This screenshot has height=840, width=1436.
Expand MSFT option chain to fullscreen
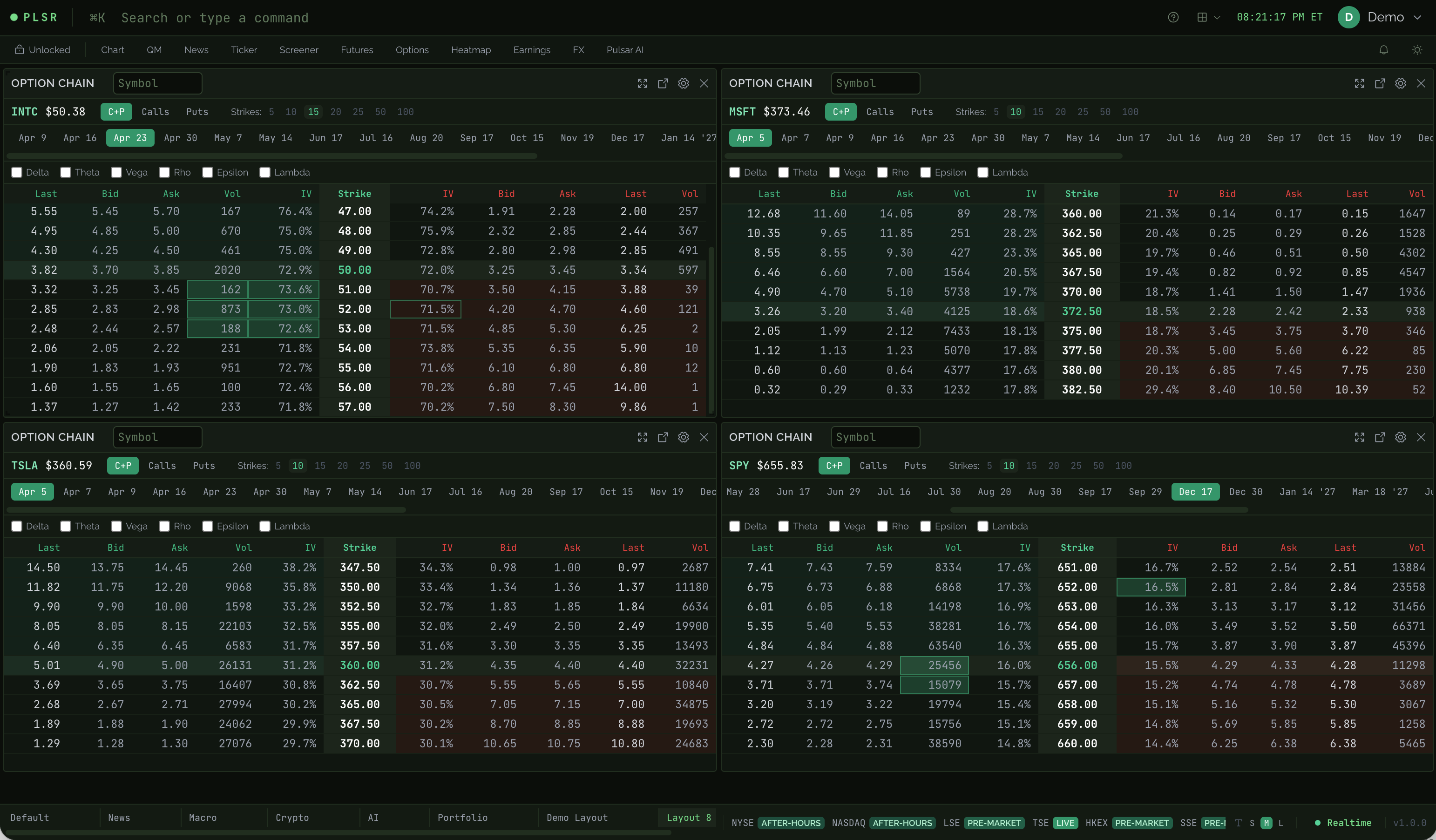[1359, 83]
